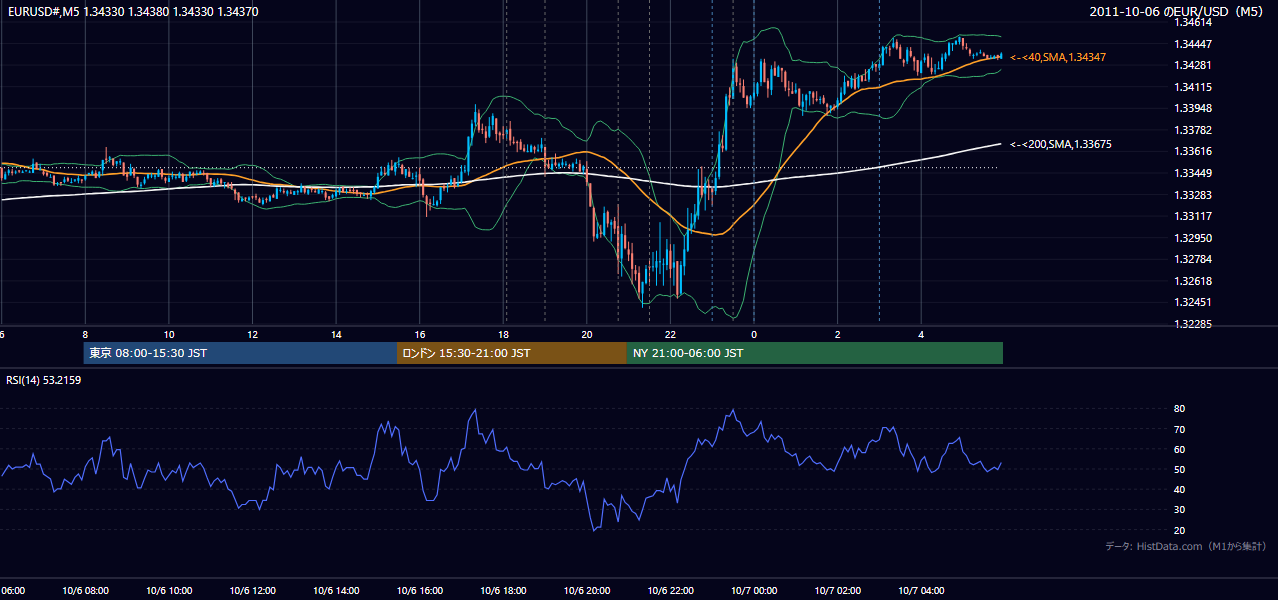1278x600 pixels.
Task: Click the 10/6 10:00 bottom time label
Action: [169, 591]
